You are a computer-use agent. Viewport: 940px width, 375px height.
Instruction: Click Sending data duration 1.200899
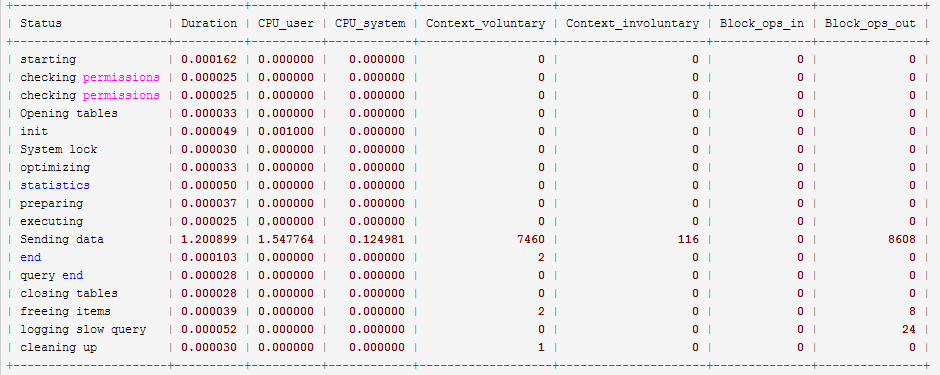coord(209,239)
